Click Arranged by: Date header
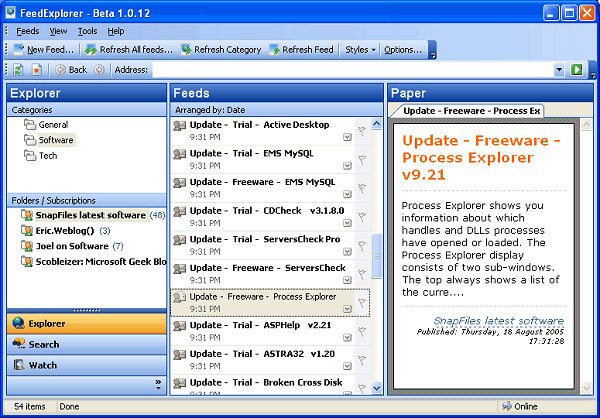 [277, 110]
